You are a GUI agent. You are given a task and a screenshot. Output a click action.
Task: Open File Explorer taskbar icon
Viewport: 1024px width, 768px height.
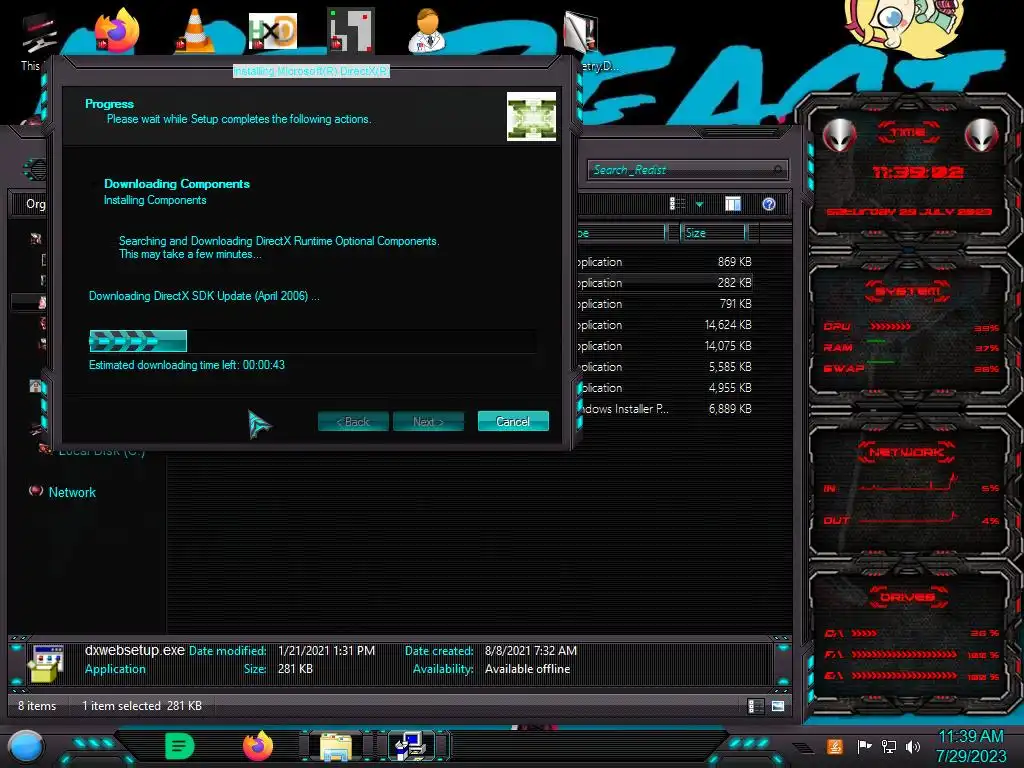pyautogui.click(x=336, y=746)
